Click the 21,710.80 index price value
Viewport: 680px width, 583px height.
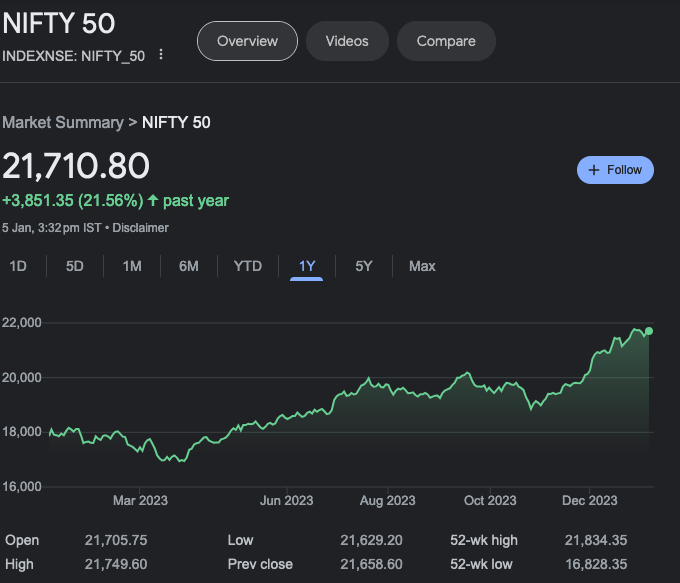pos(76,166)
